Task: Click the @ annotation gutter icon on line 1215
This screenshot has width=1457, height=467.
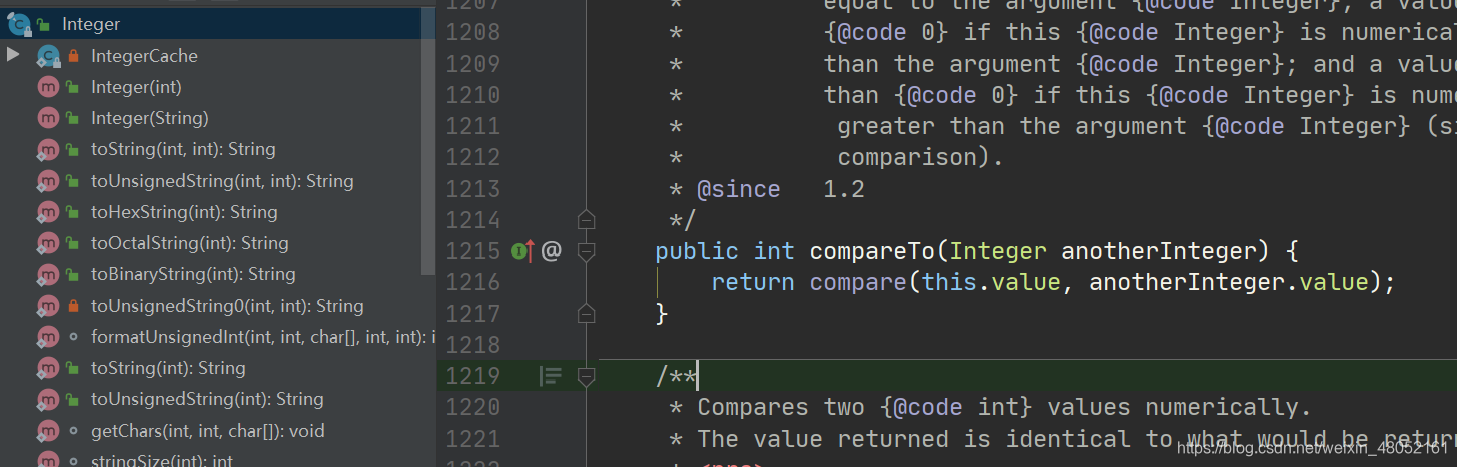Action: click(551, 251)
